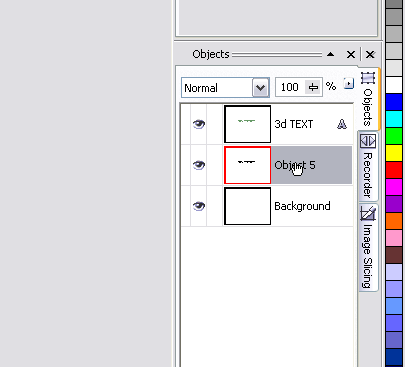Click the Recorder icon on the docker tab
This screenshot has width=405, height=367.
tap(368, 141)
